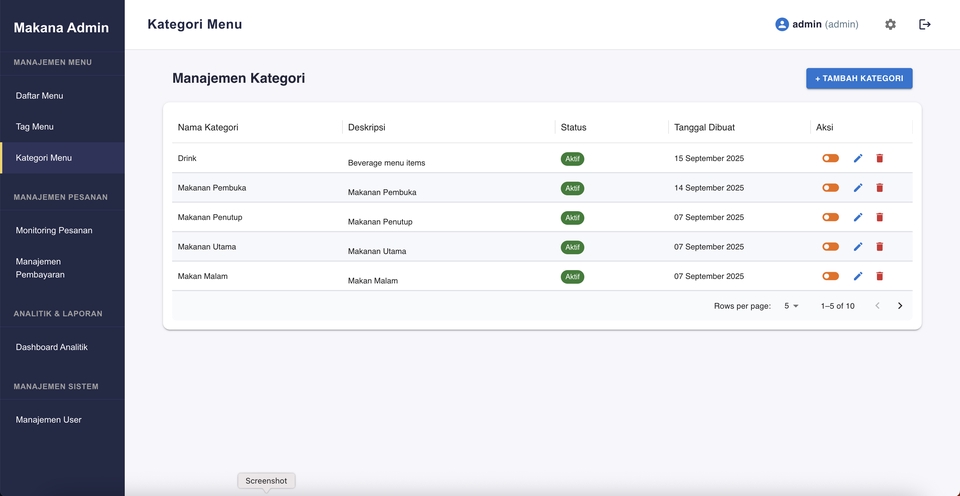The width and height of the screenshot is (960, 496).
Task: Click the Aktif status badge for Drink
Action: [x=572, y=158]
